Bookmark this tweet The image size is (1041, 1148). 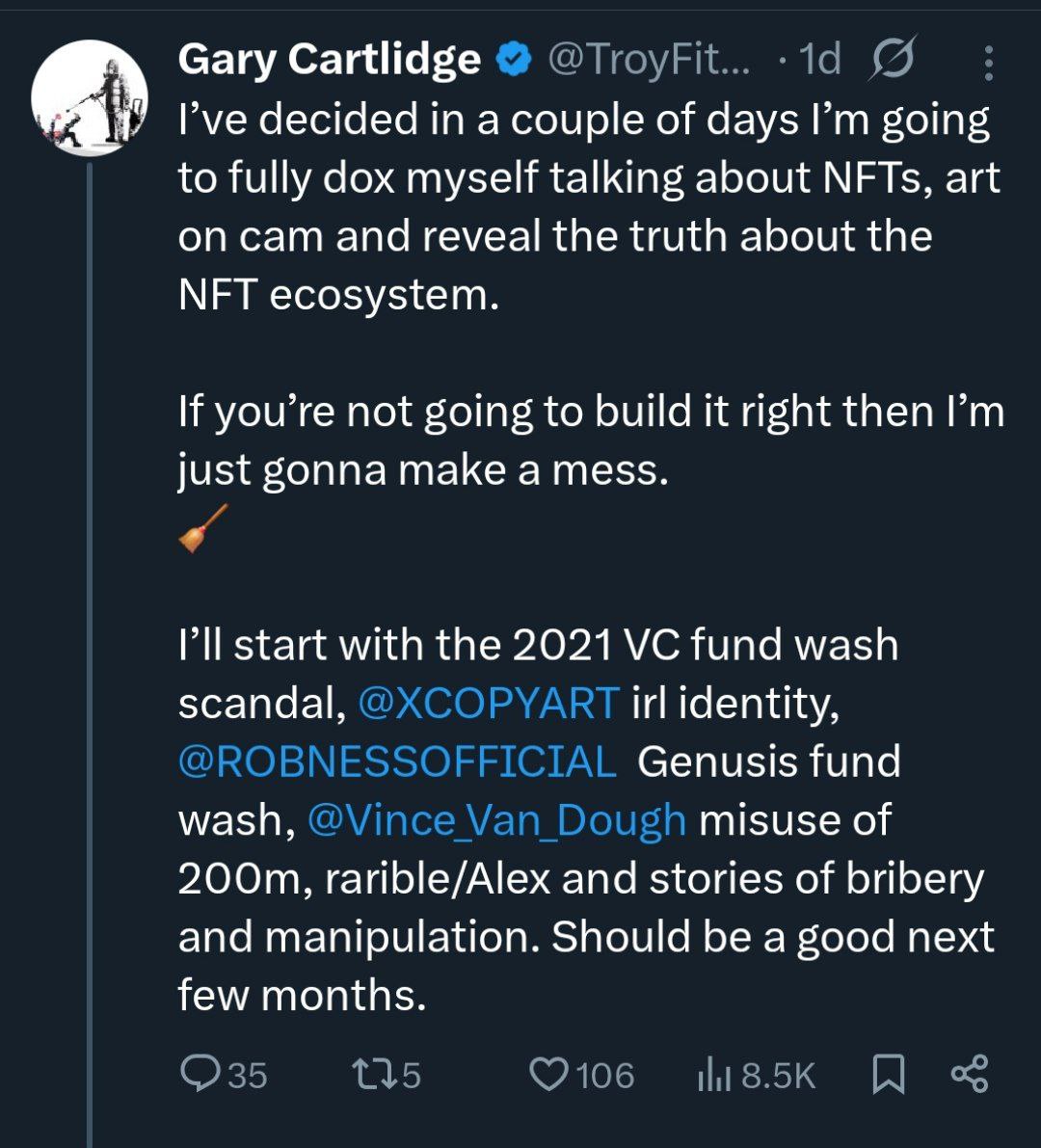(888, 1074)
